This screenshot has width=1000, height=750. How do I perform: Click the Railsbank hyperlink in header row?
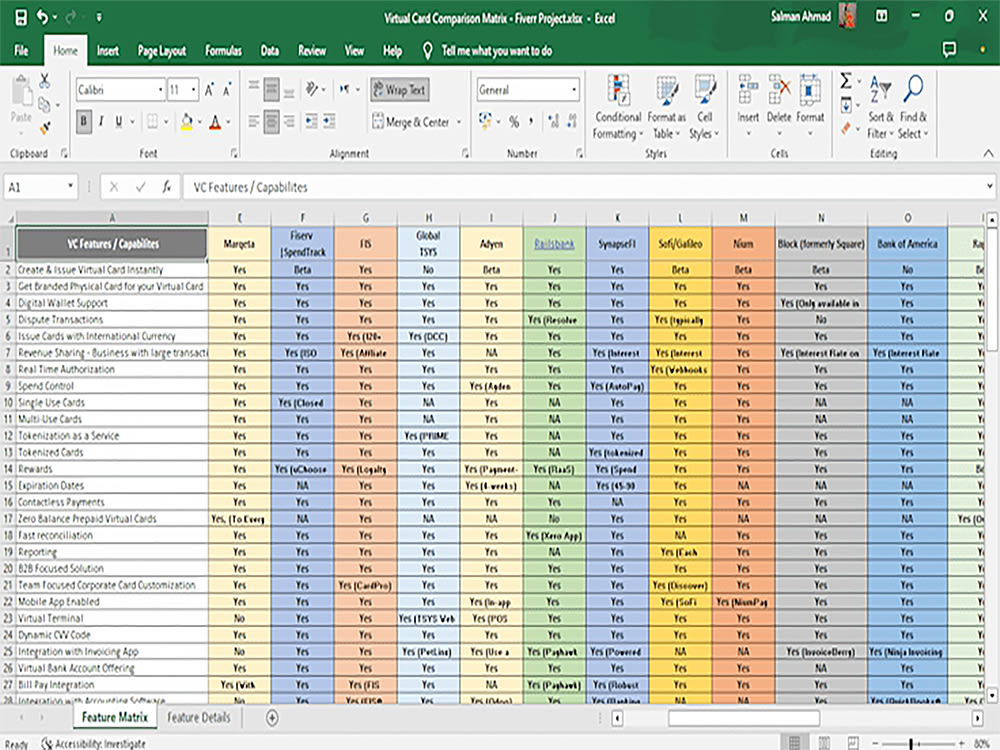tap(554, 244)
